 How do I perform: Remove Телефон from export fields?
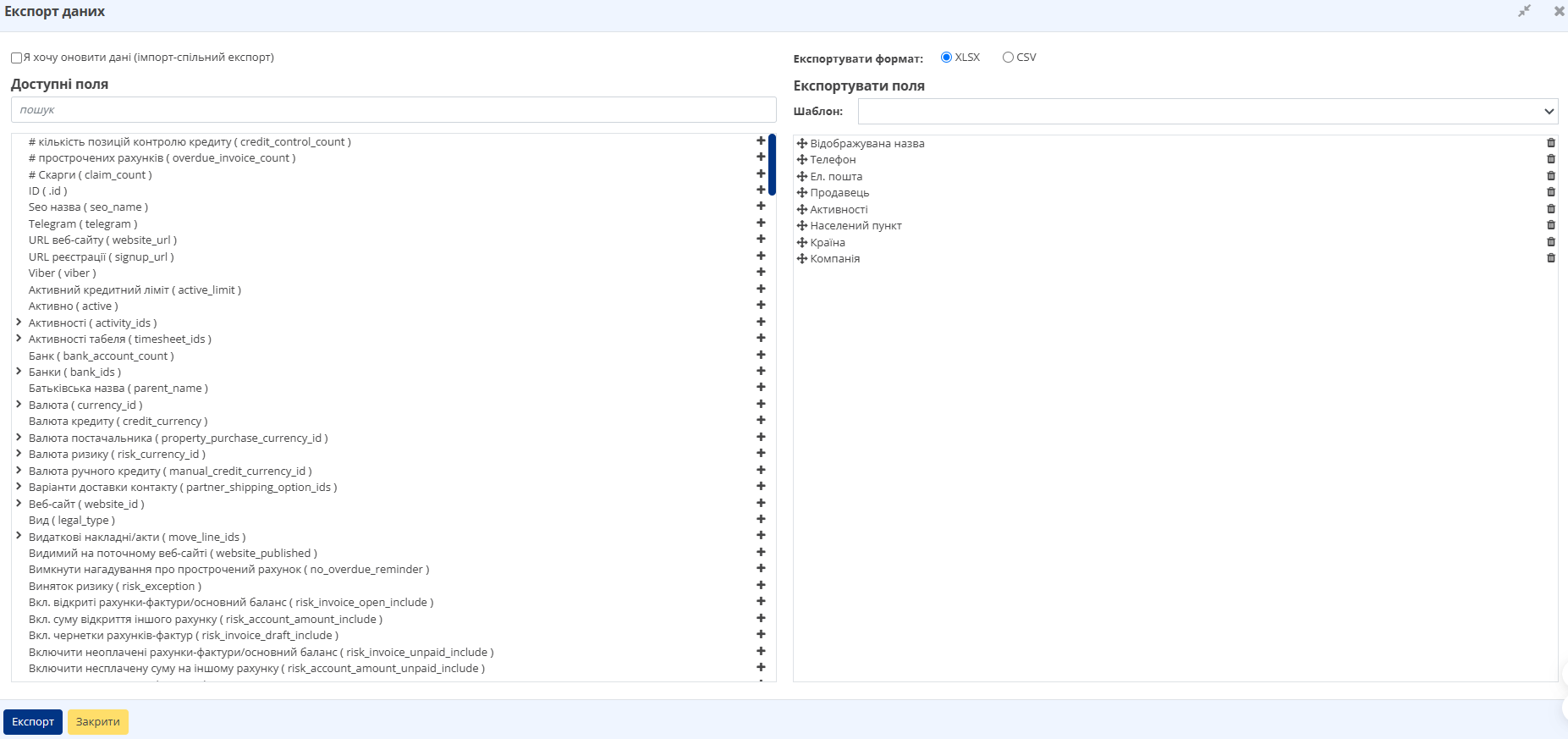click(1551, 159)
